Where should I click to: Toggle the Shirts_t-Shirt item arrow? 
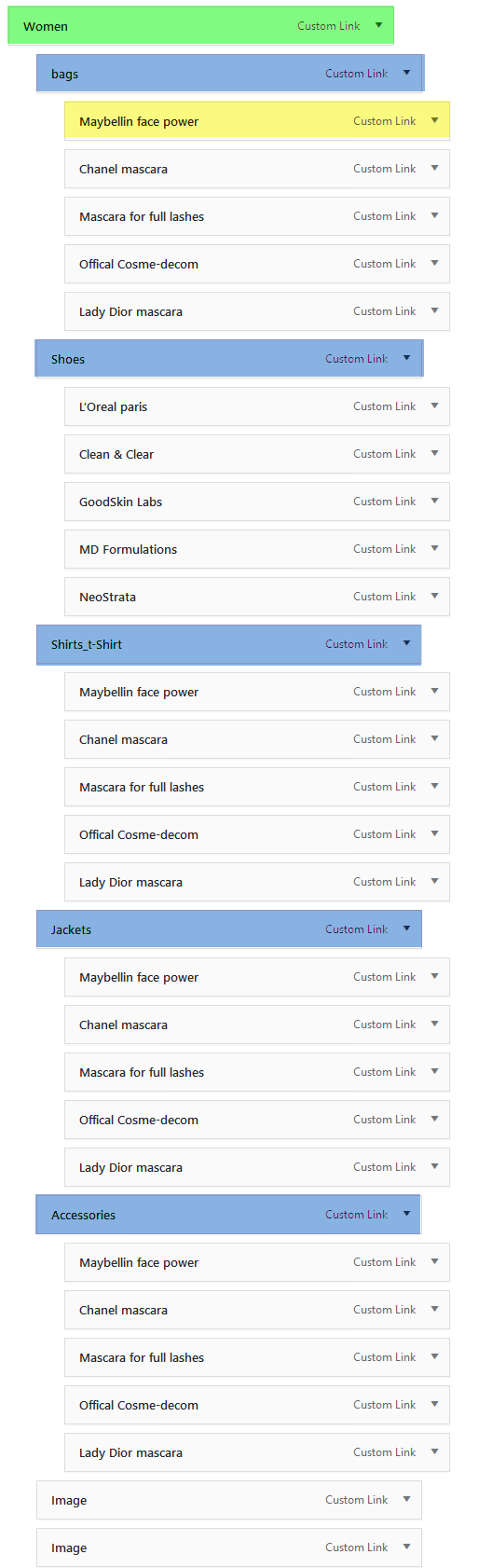tap(406, 643)
